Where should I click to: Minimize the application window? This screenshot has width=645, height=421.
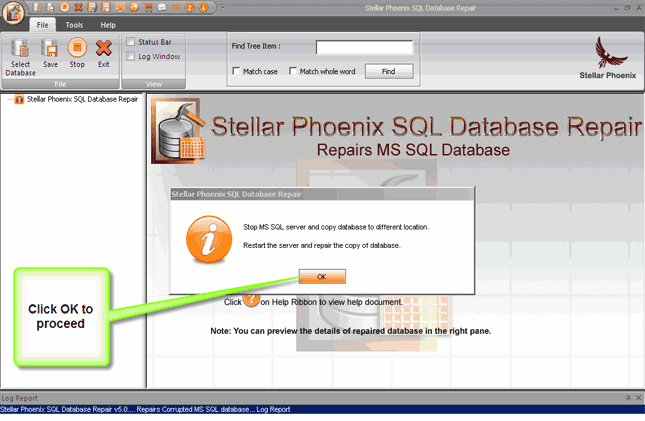point(616,8)
